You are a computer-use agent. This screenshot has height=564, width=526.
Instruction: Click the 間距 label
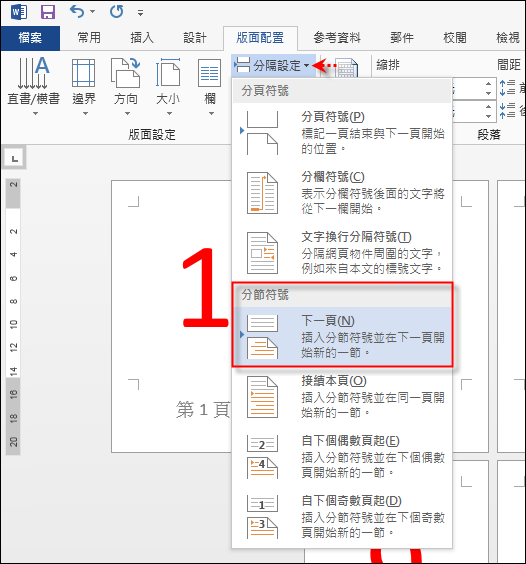coord(509,65)
